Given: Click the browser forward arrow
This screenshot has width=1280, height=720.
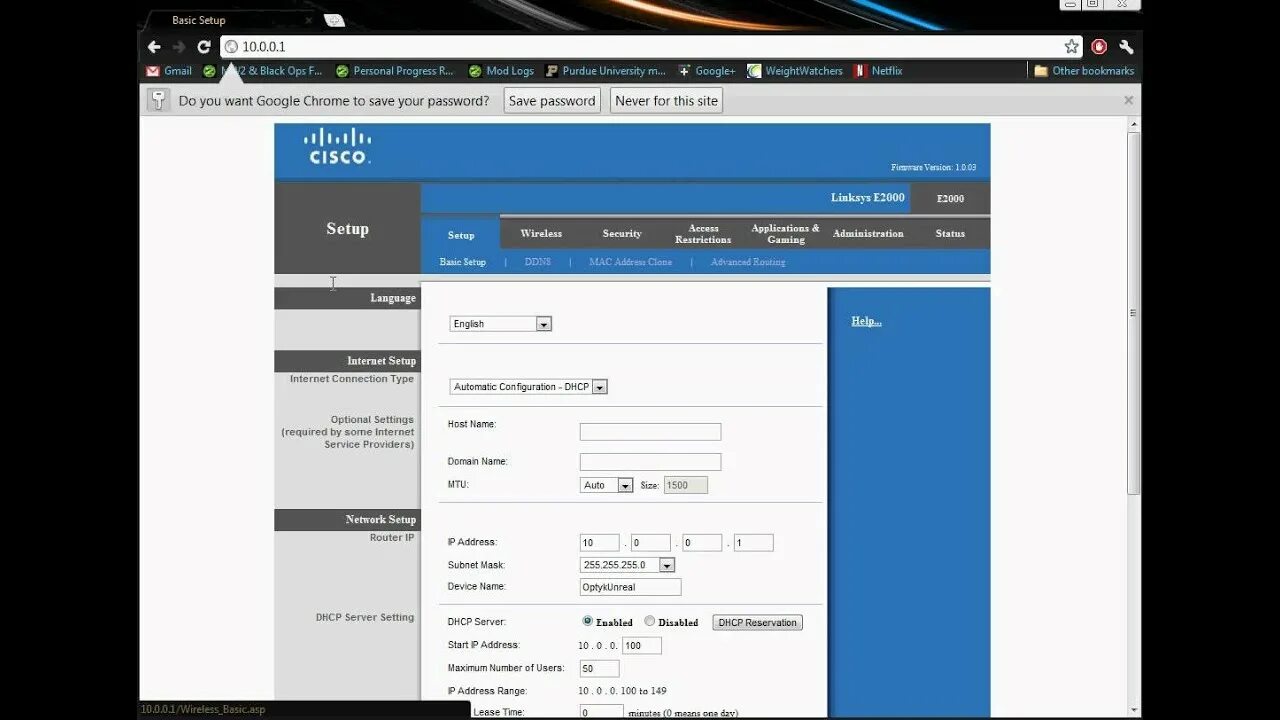Looking at the screenshot, I should coord(179,47).
